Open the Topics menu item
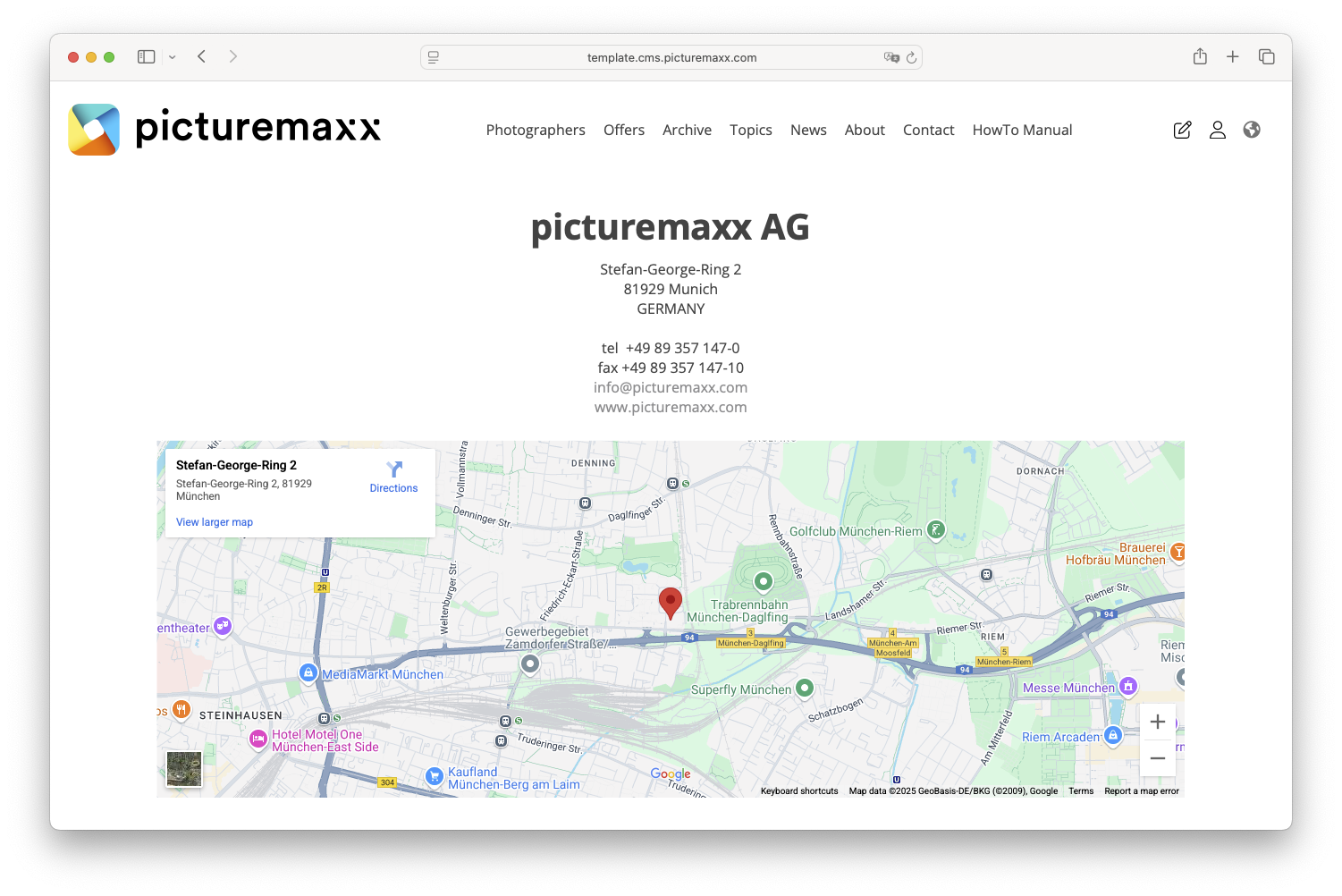The width and height of the screenshot is (1342, 896). [751, 130]
